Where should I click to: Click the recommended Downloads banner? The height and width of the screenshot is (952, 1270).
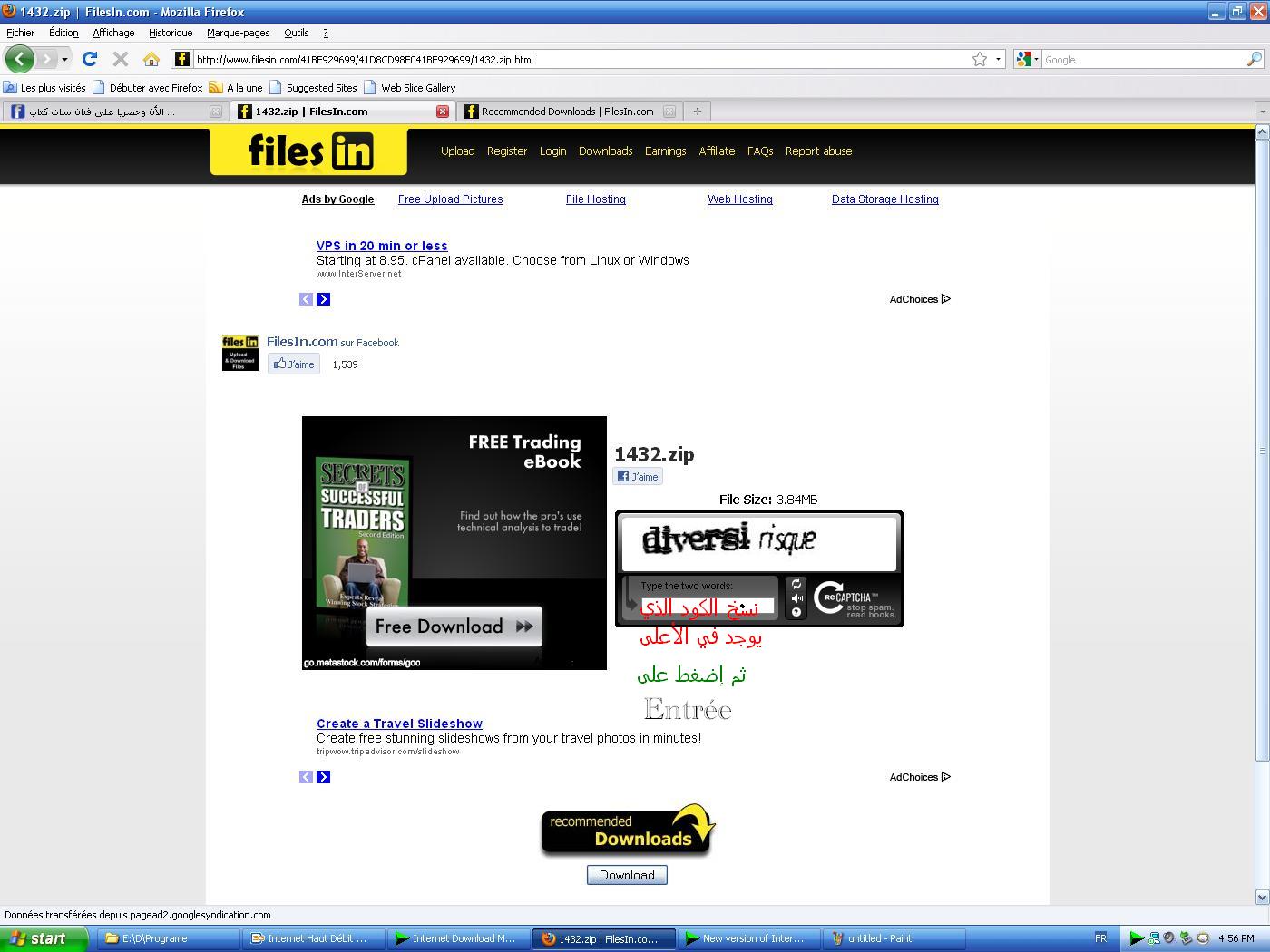pyautogui.click(x=628, y=830)
